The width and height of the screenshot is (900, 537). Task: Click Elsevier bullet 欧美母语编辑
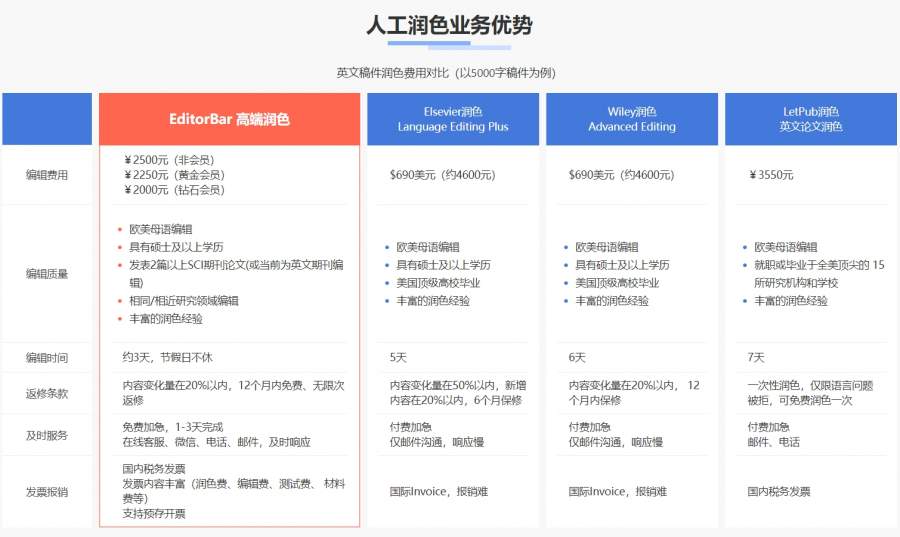[x=428, y=247]
